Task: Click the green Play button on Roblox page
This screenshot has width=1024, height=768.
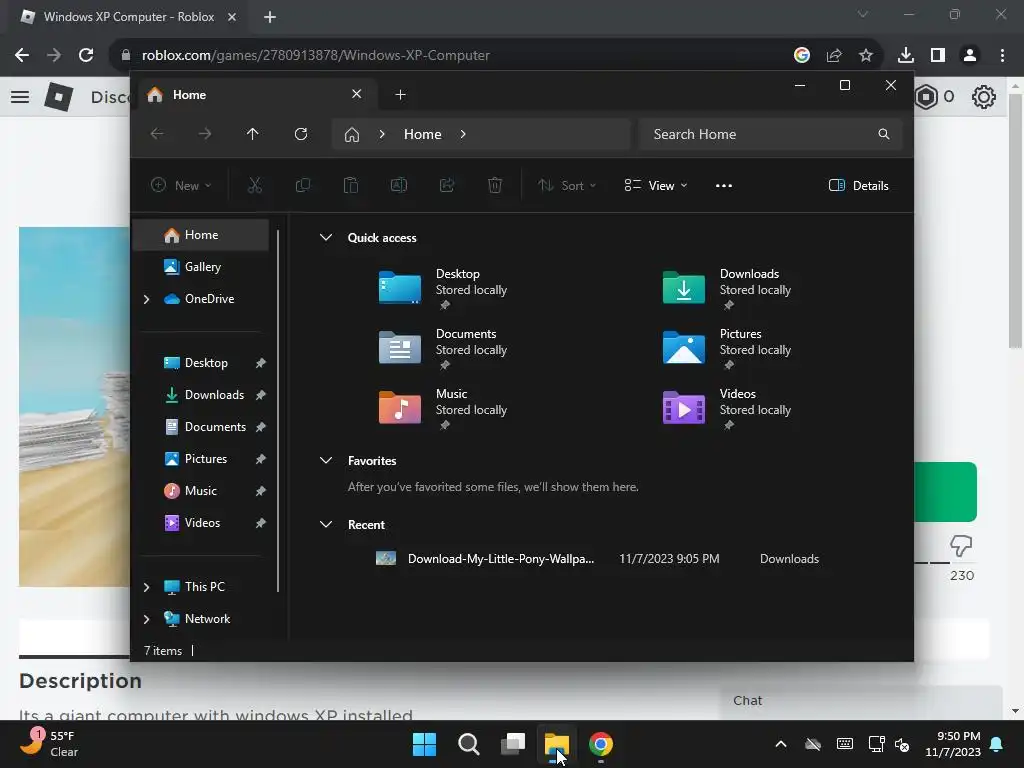Action: pos(945,492)
